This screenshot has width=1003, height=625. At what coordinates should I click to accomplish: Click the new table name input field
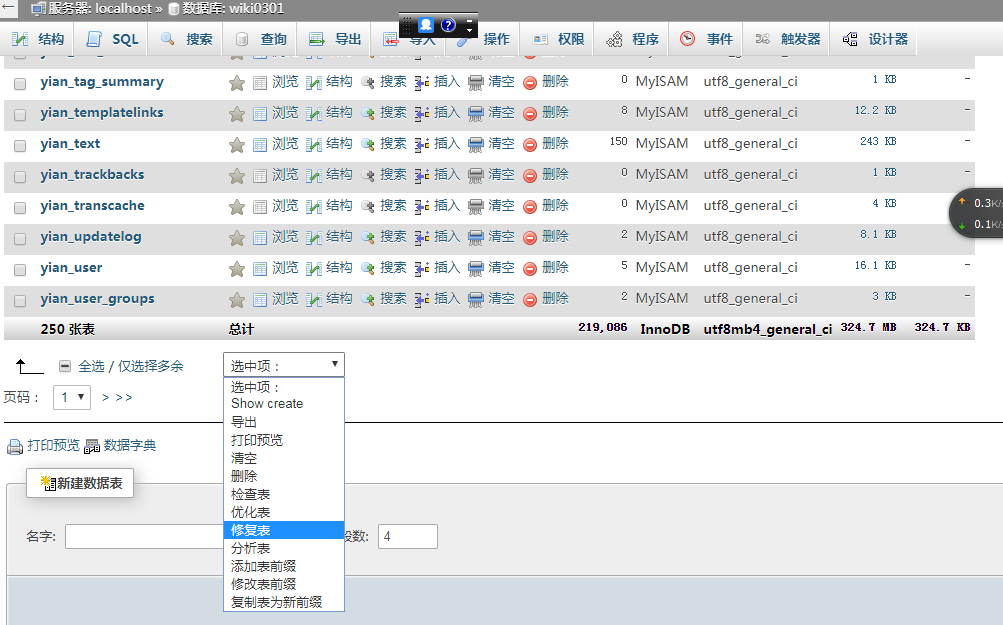145,536
